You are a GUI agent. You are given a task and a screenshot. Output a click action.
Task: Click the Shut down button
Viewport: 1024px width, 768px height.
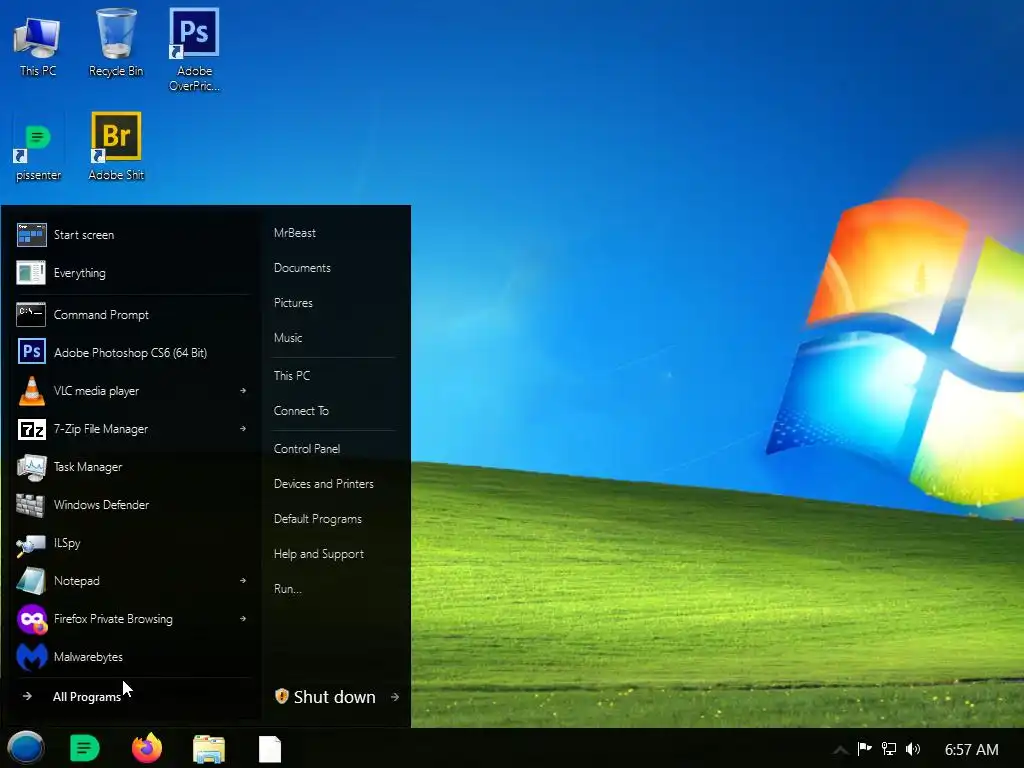pyautogui.click(x=334, y=697)
